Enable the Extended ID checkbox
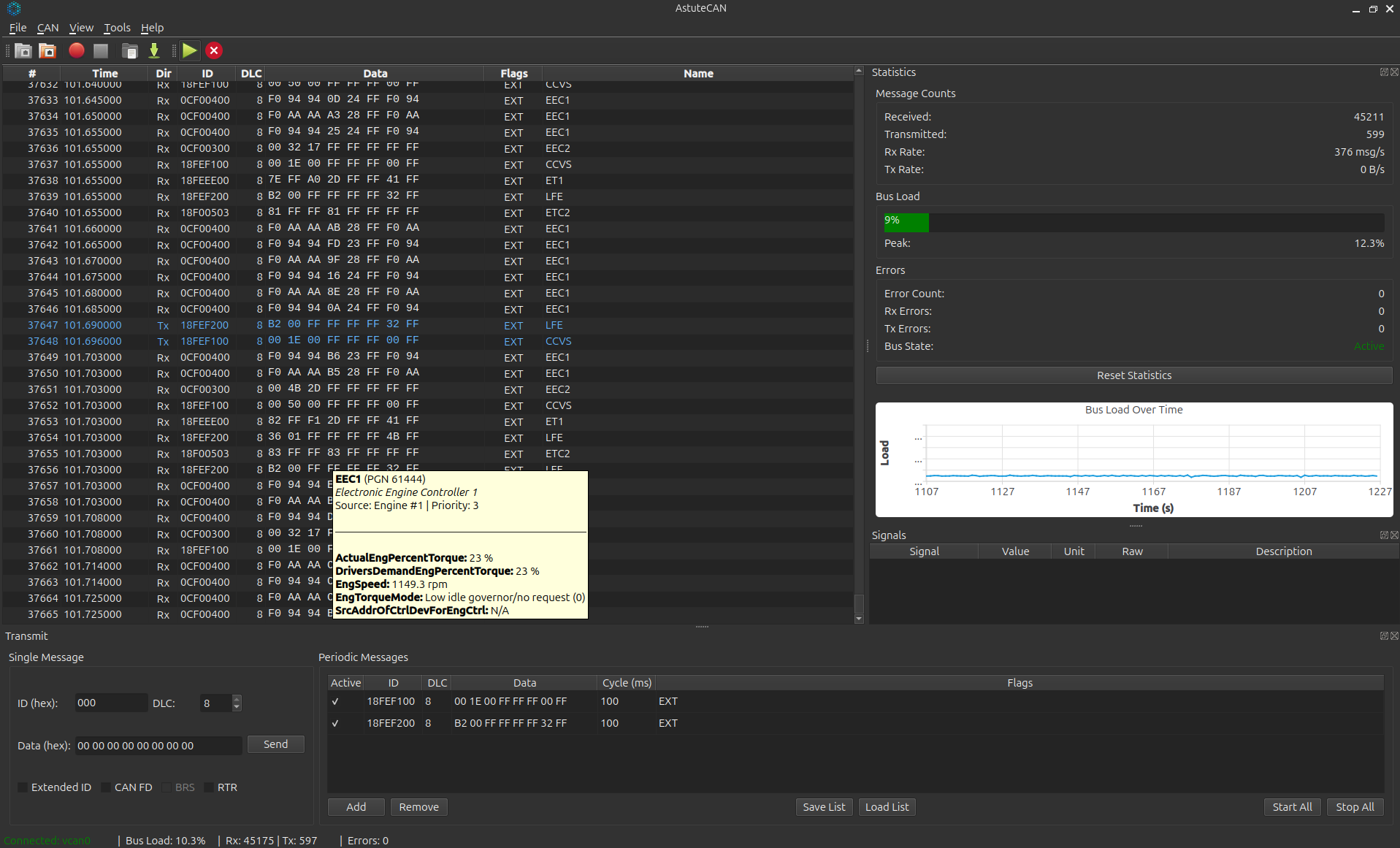 (x=23, y=787)
